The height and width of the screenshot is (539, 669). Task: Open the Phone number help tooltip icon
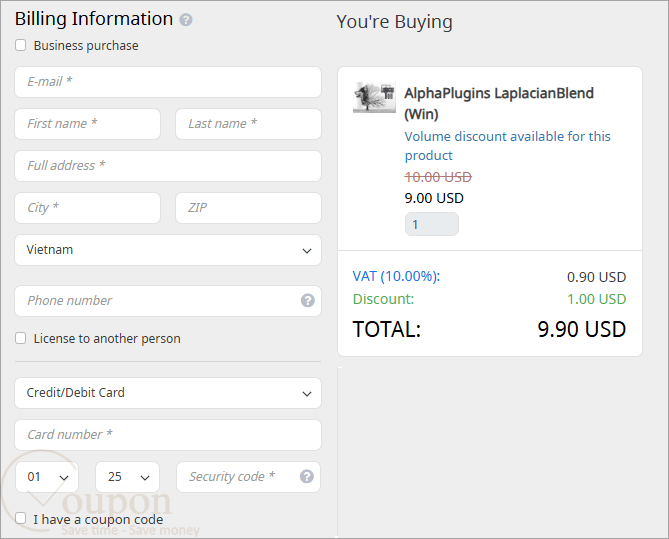coord(308,300)
